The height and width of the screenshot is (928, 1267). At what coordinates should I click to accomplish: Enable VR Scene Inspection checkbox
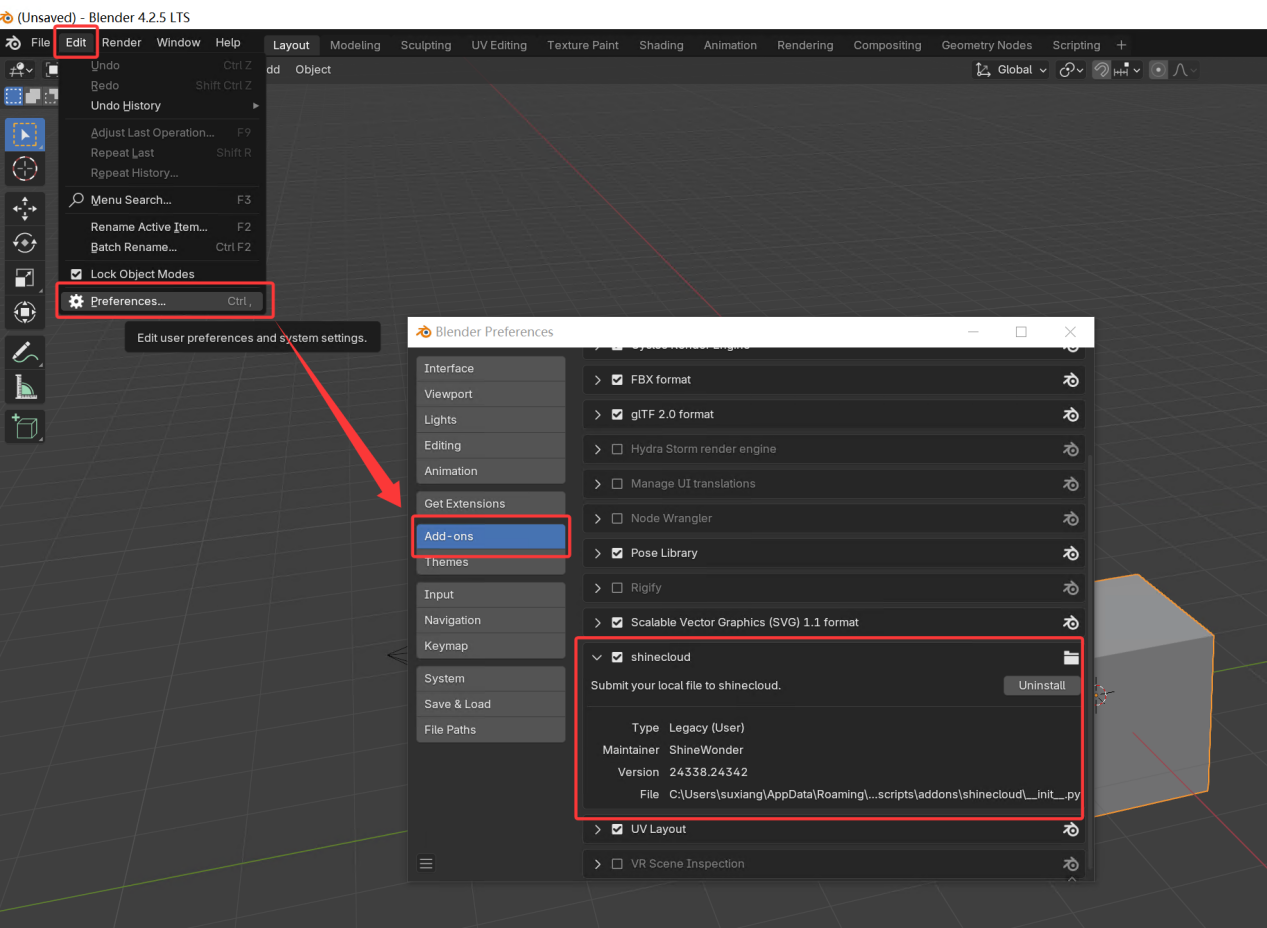point(617,864)
